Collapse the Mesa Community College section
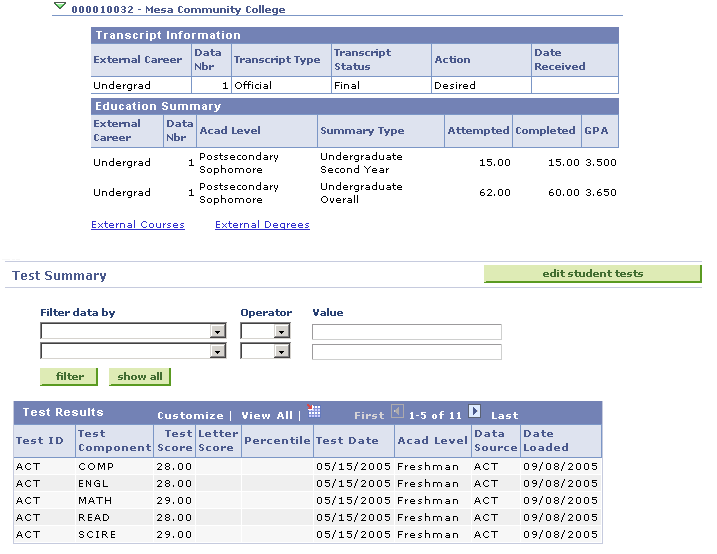 [x=59, y=6]
